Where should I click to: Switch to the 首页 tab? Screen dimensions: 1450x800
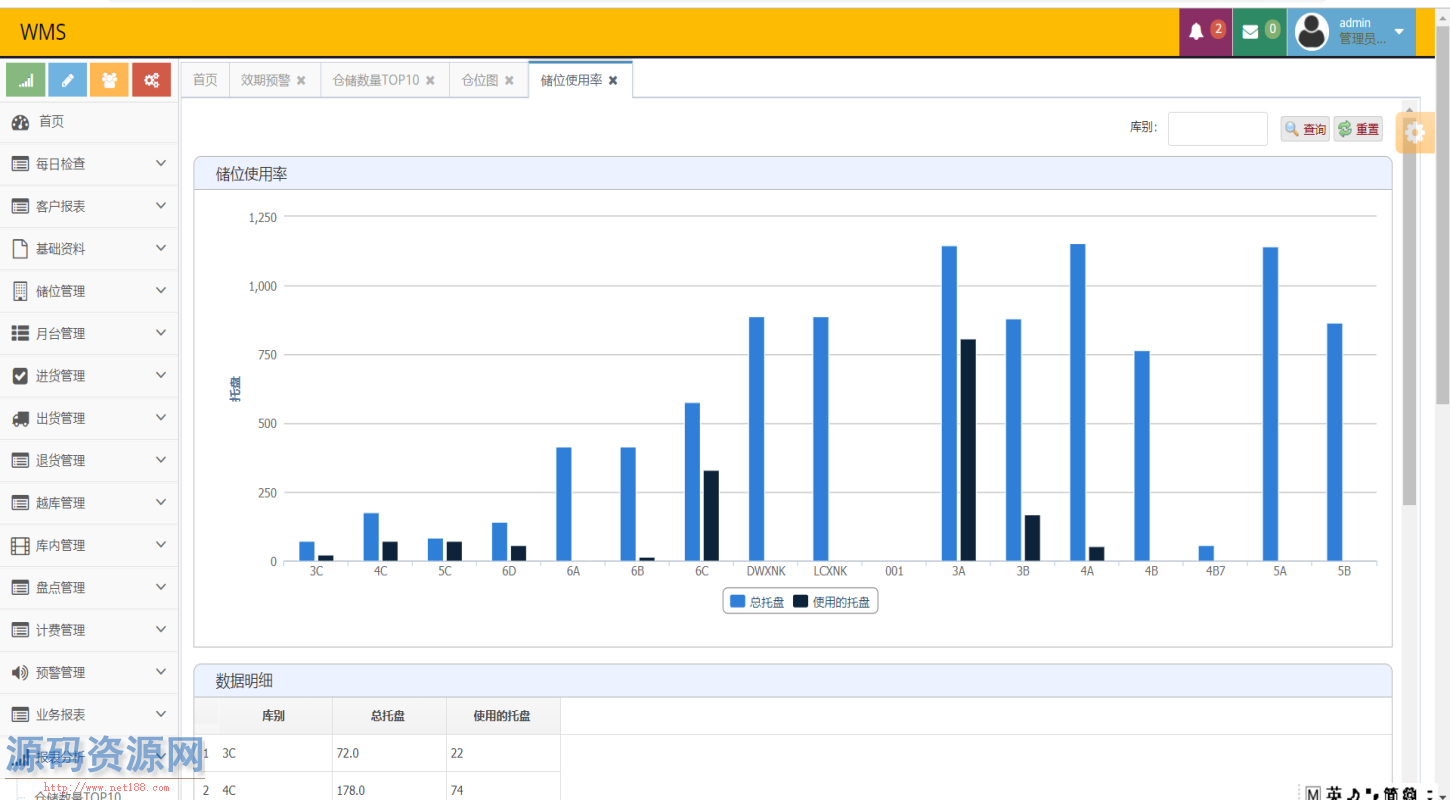pyautogui.click(x=205, y=80)
